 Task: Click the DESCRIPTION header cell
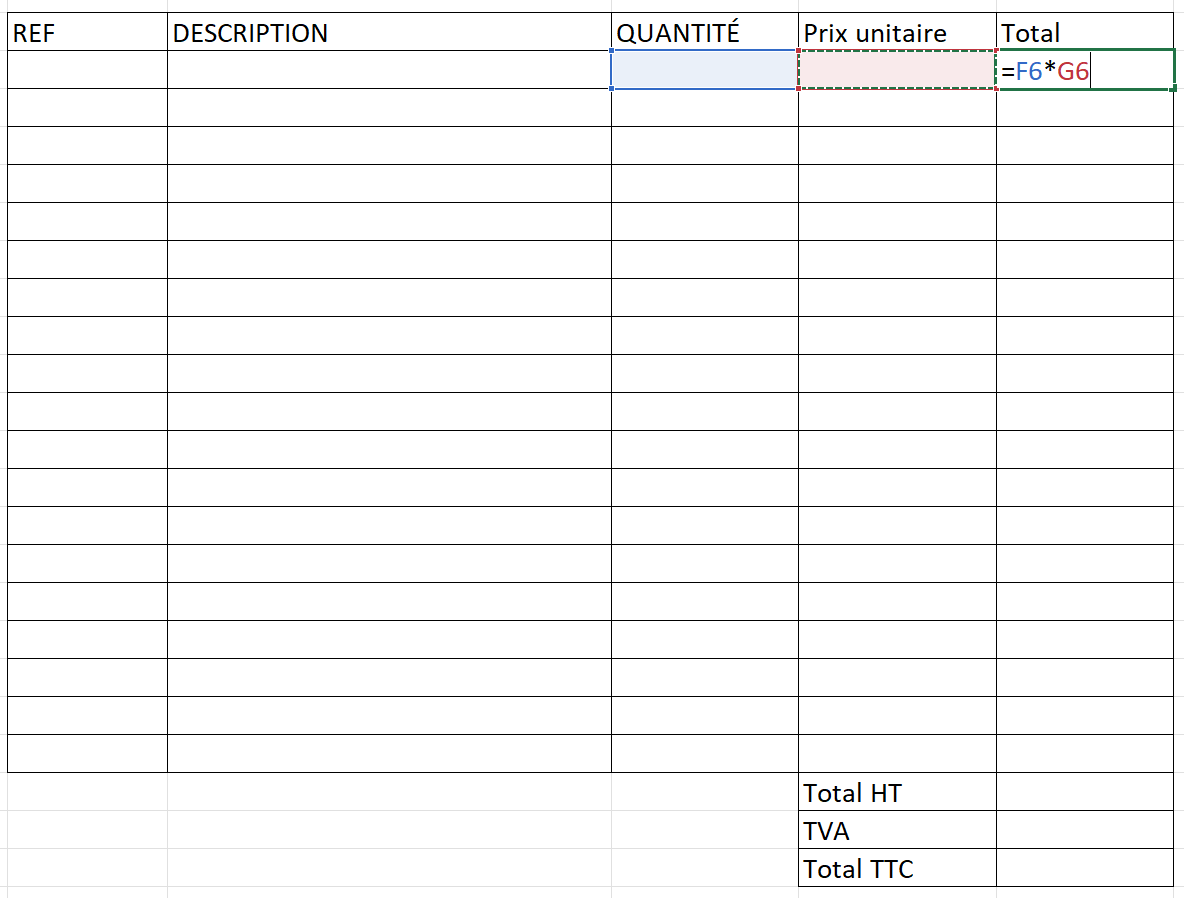click(x=389, y=33)
